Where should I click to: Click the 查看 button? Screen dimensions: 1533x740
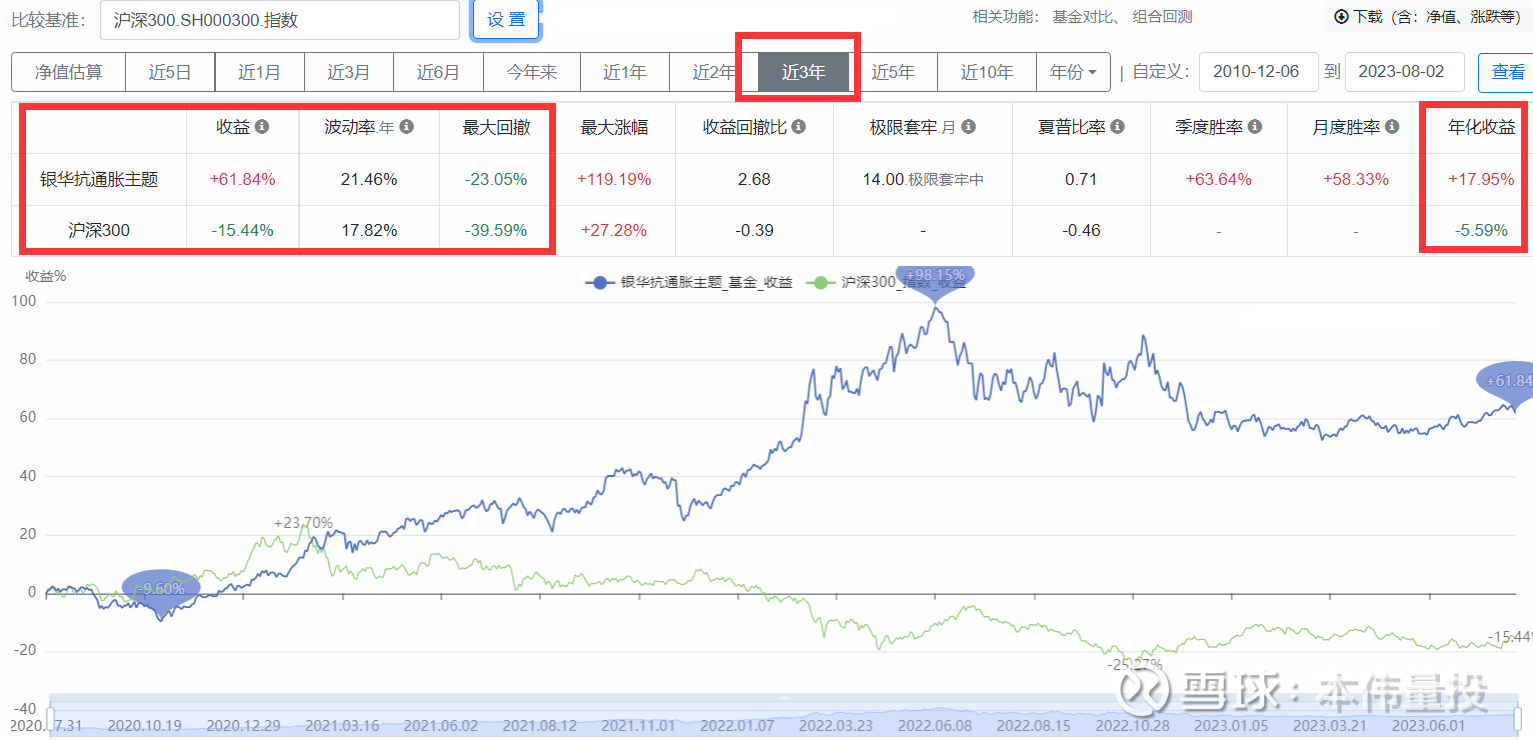coord(1508,72)
